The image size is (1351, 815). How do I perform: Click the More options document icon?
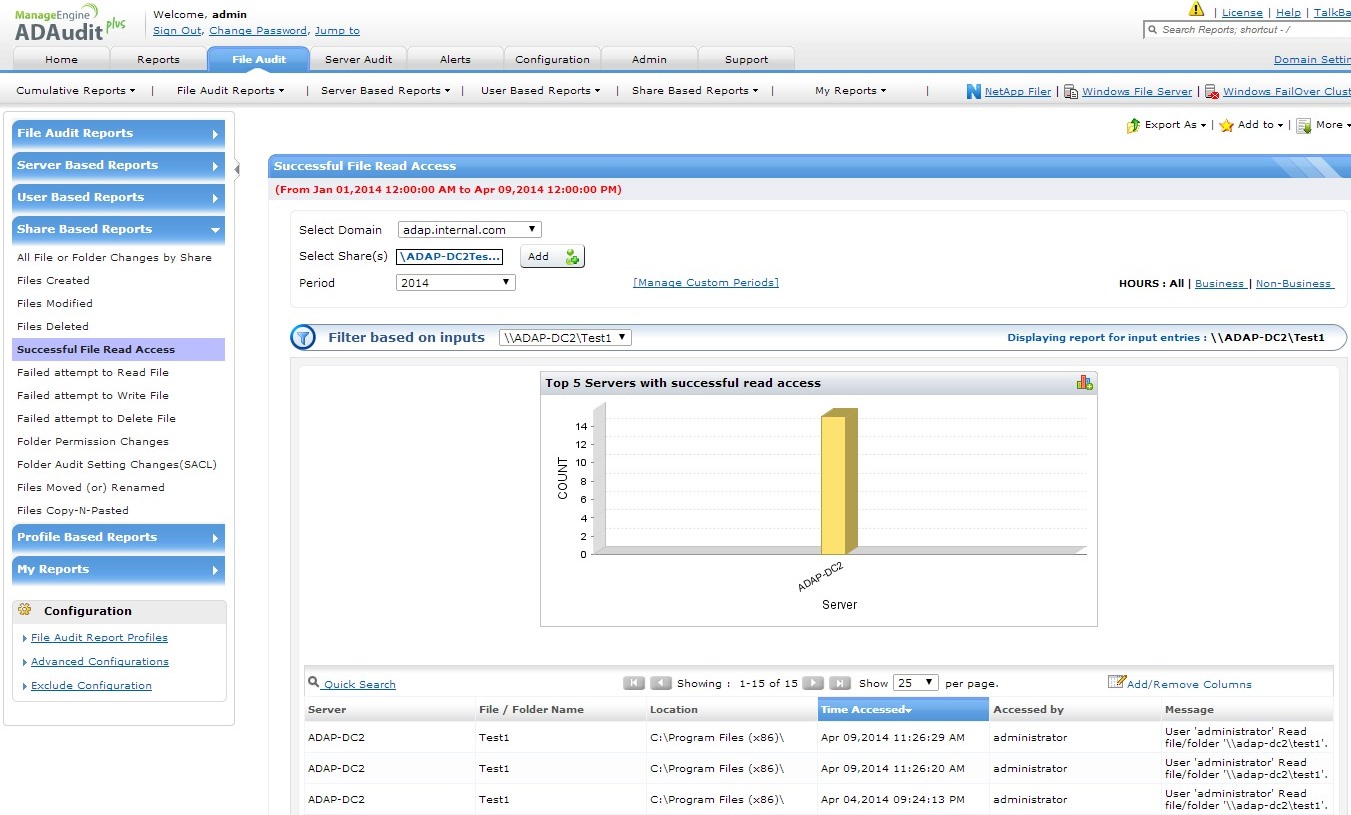tap(1304, 125)
